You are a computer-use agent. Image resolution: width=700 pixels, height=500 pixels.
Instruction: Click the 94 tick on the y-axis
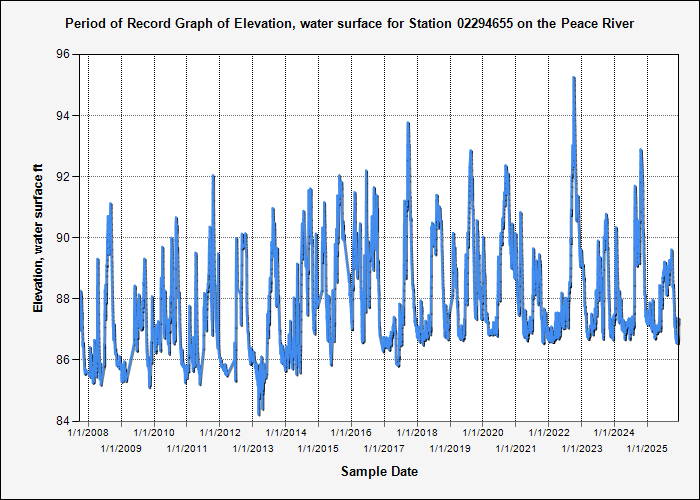pyautogui.click(x=62, y=116)
